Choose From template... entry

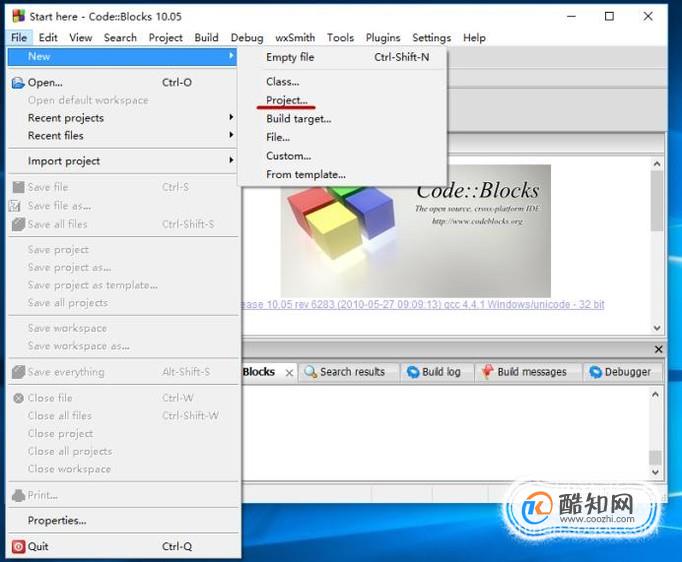pyautogui.click(x=343, y=174)
